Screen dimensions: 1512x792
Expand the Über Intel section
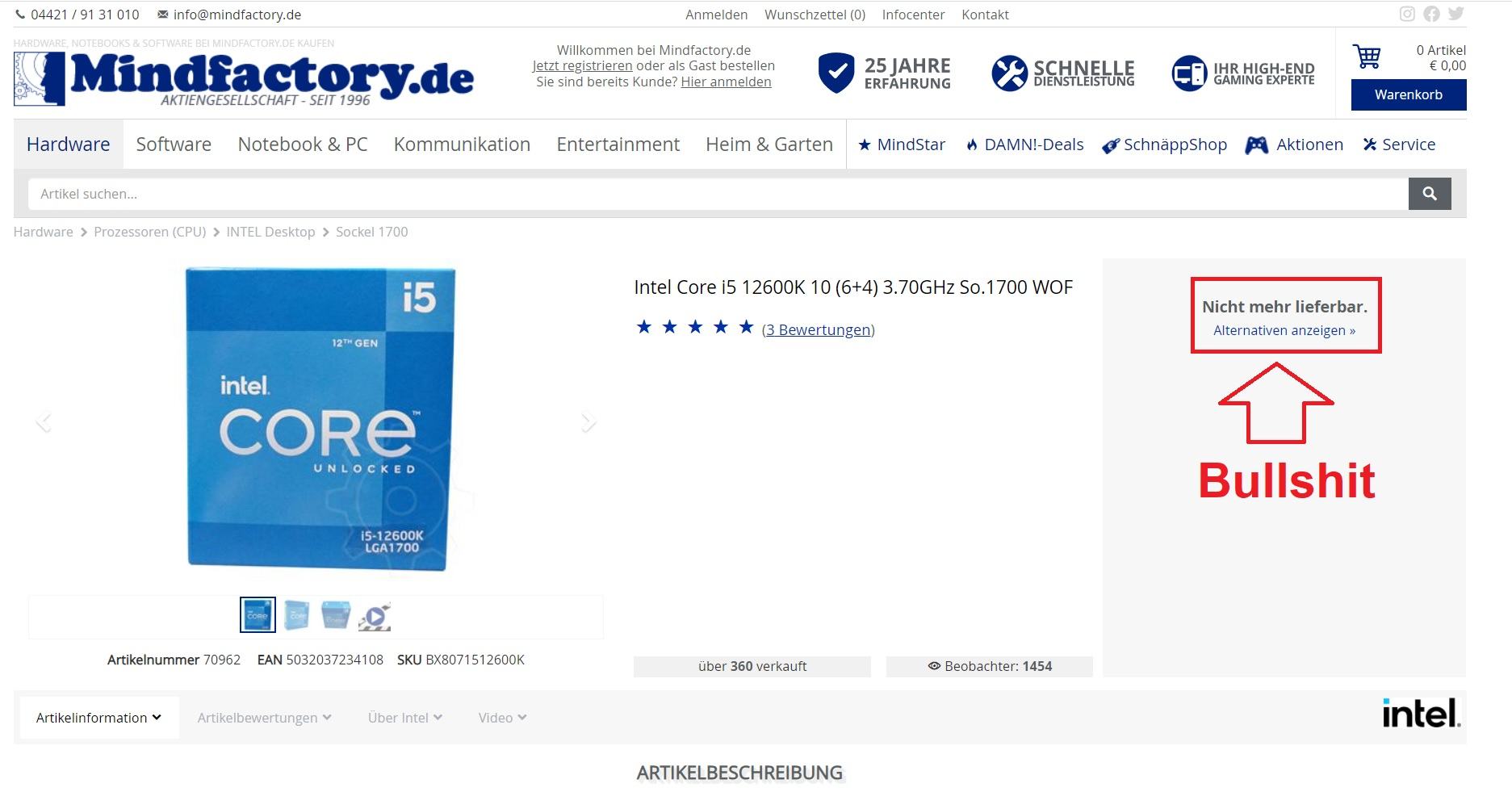pyautogui.click(x=405, y=718)
